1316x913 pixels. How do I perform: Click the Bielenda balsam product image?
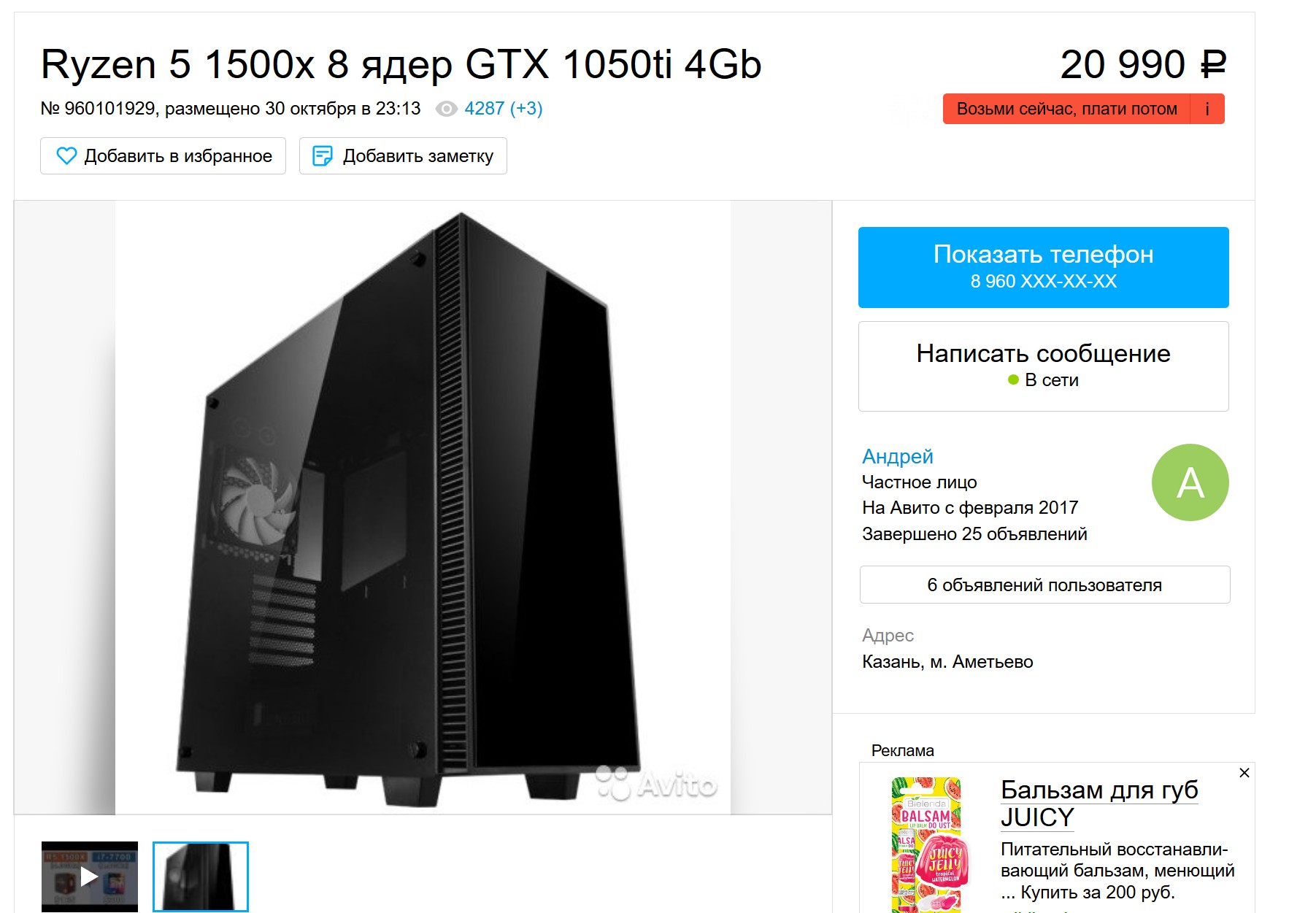[927, 844]
